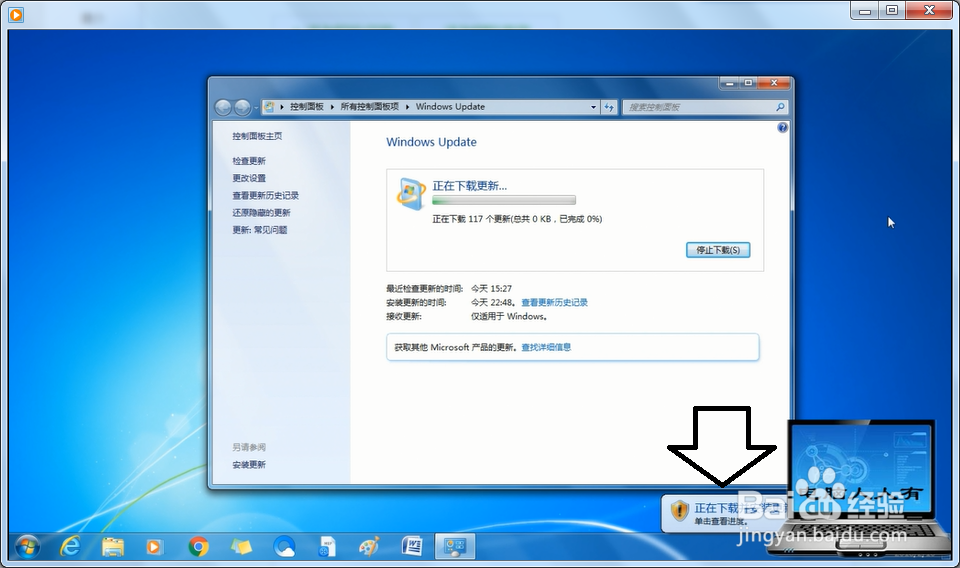Image resolution: width=960 pixels, height=568 pixels.
Task: Close the outer video player window
Action: point(929,10)
